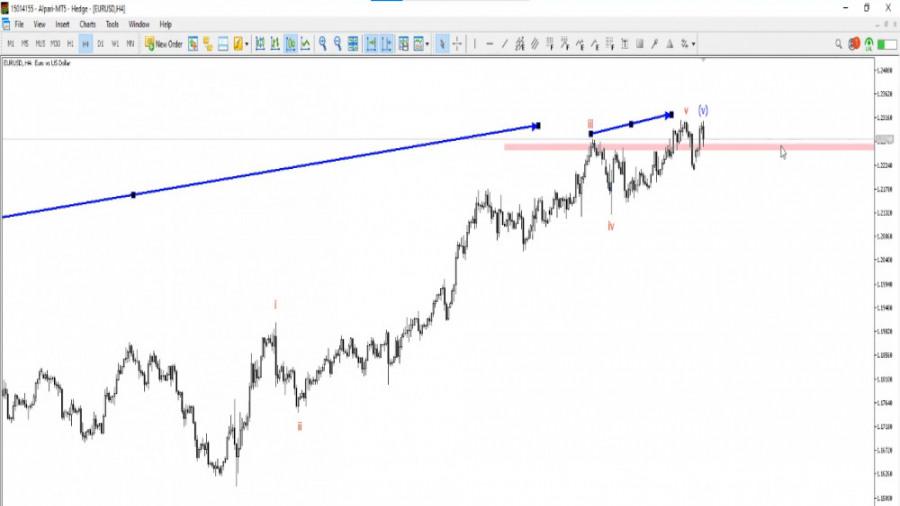Switch chart to M15 timeframe

click(40, 44)
